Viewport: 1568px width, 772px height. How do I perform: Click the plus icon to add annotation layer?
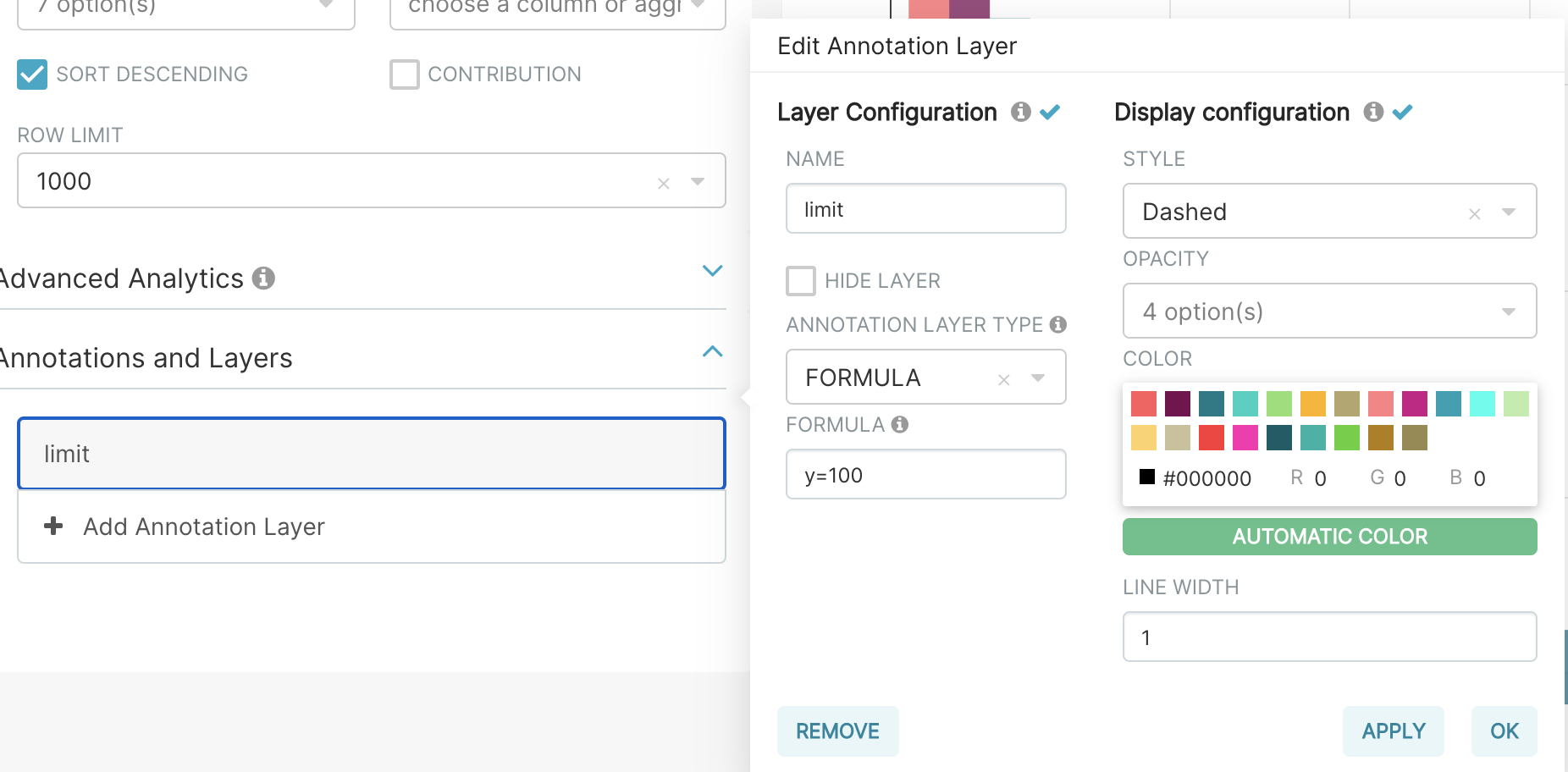tap(53, 526)
